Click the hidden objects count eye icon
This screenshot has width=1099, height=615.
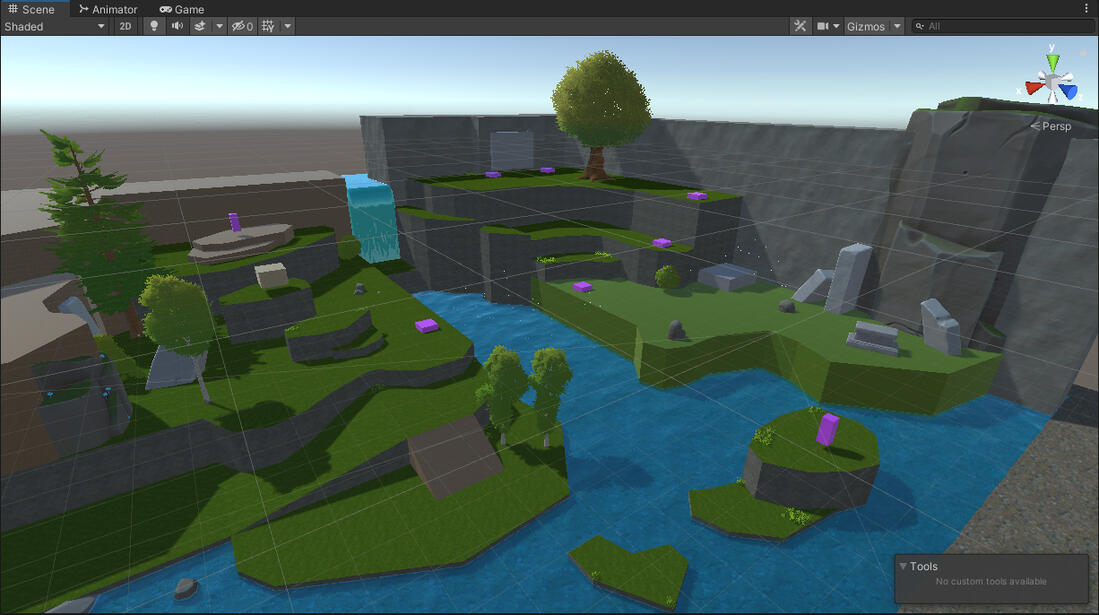pyautogui.click(x=240, y=26)
